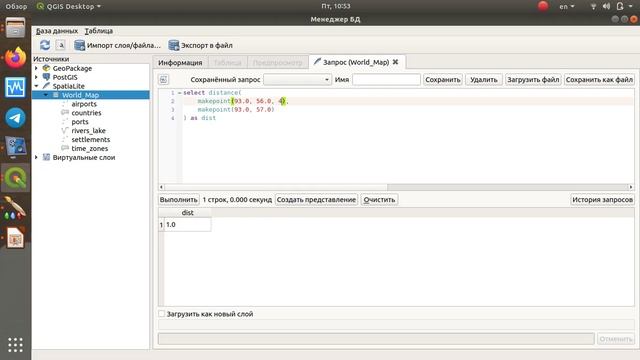The height and width of the screenshot is (360, 640).
Task: Open История запросов
Action: 602,200
